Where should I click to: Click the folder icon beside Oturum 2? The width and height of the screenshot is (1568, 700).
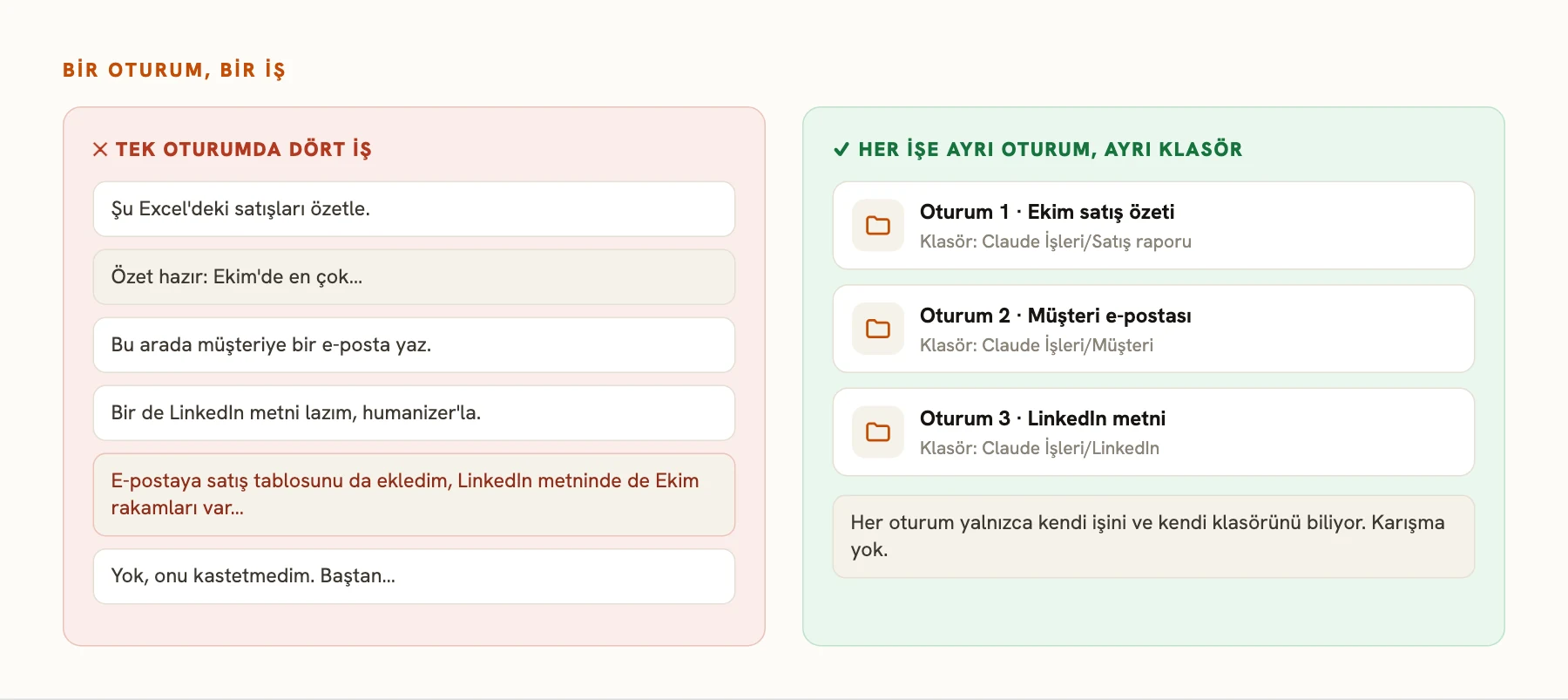coord(878,329)
